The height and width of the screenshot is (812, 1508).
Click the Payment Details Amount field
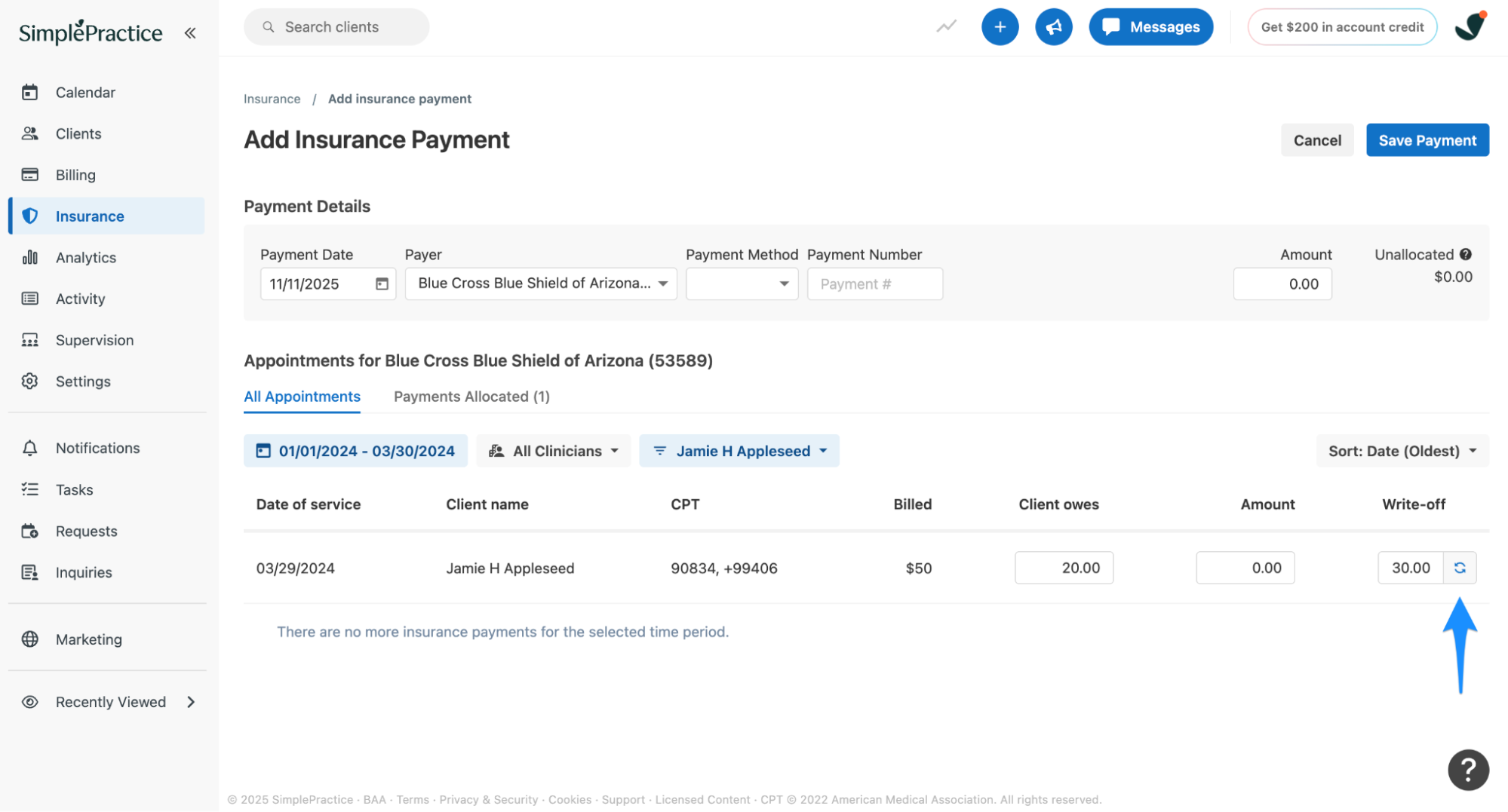(x=1282, y=283)
